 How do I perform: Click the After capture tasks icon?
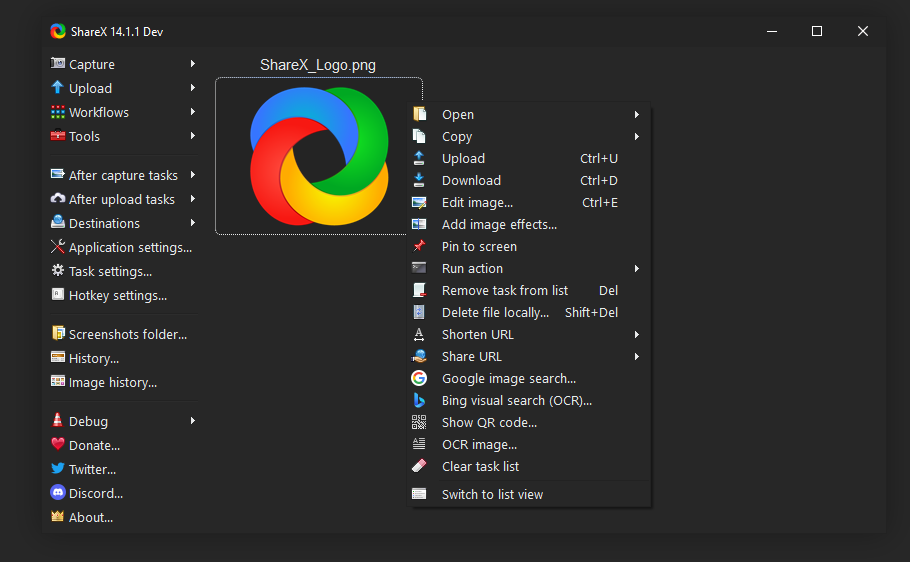click(x=57, y=174)
